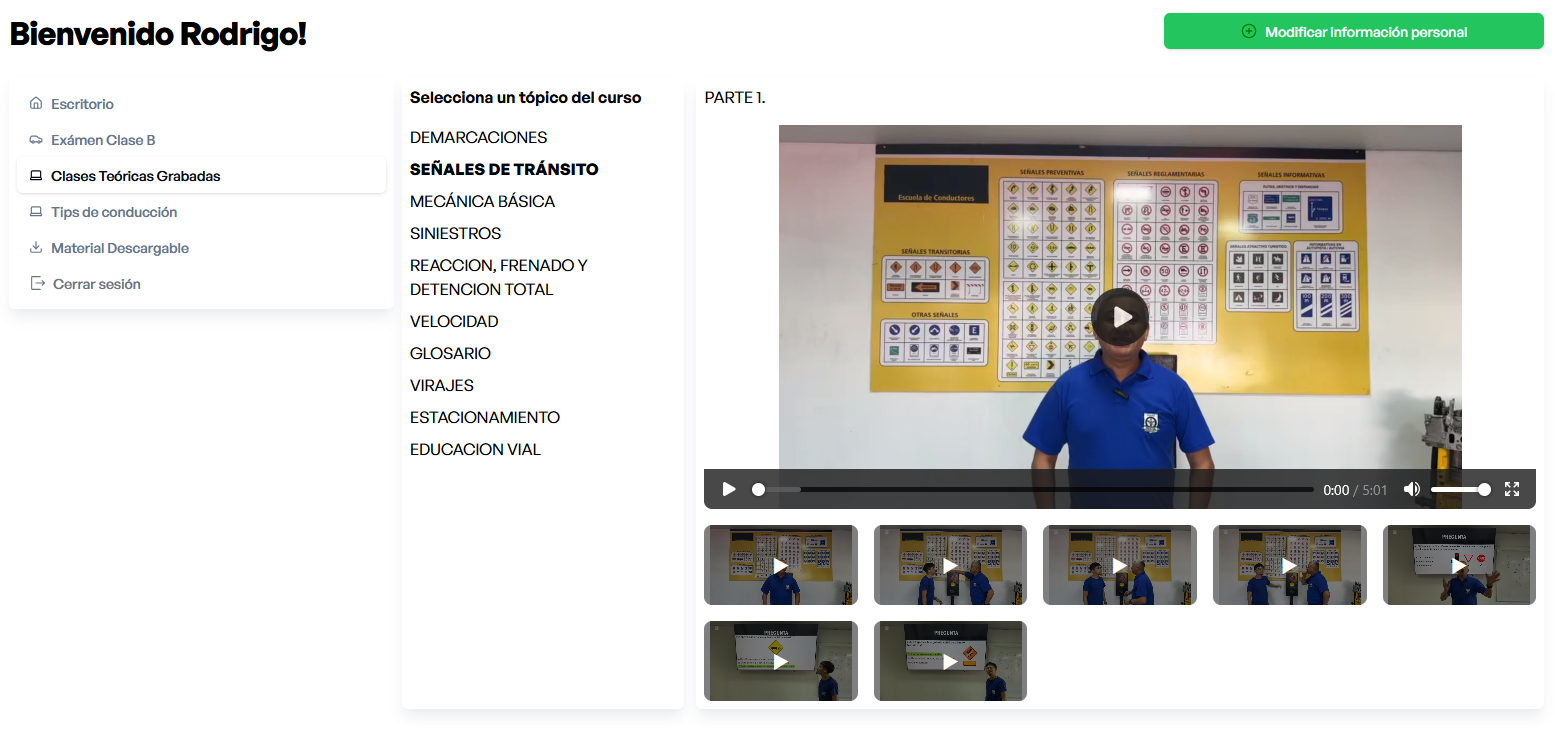The height and width of the screenshot is (736, 1555).
Task: Click the video progress seek bar
Action: (1035, 489)
